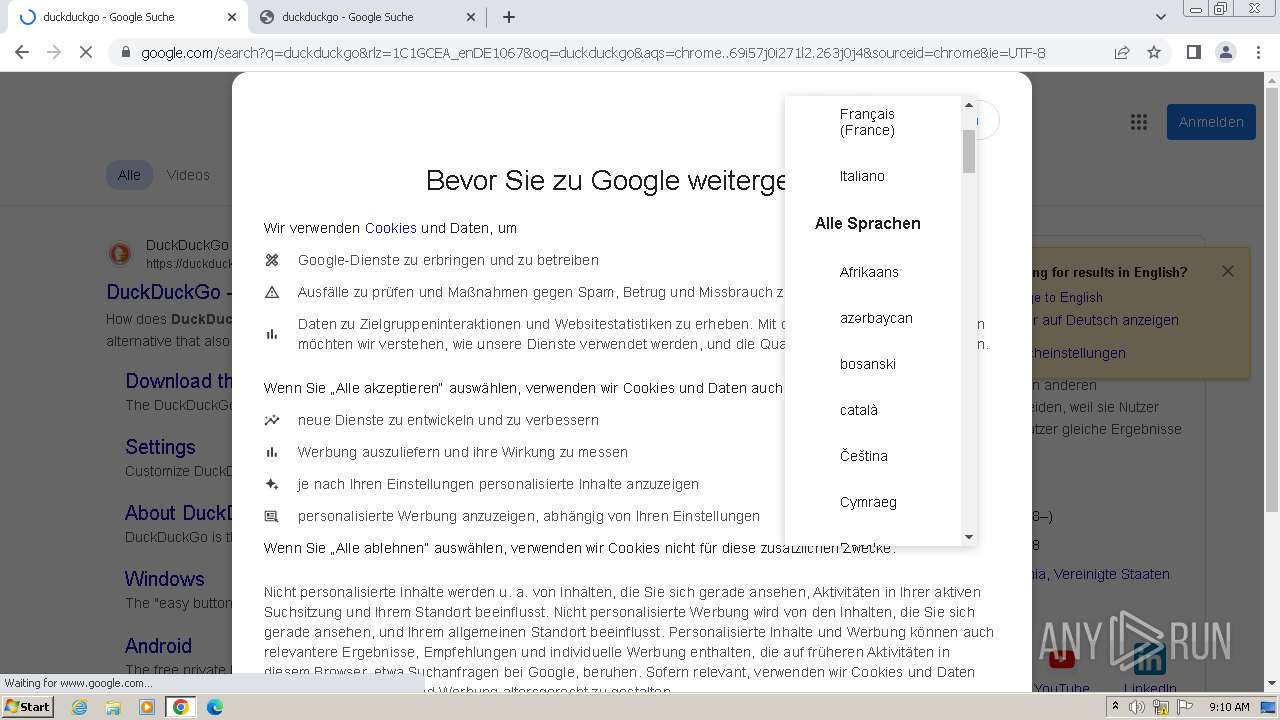Image resolution: width=1280 pixels, height=720 pixels.
Task: Click the language list scrollbar thumb
Action: click(968, 151)
